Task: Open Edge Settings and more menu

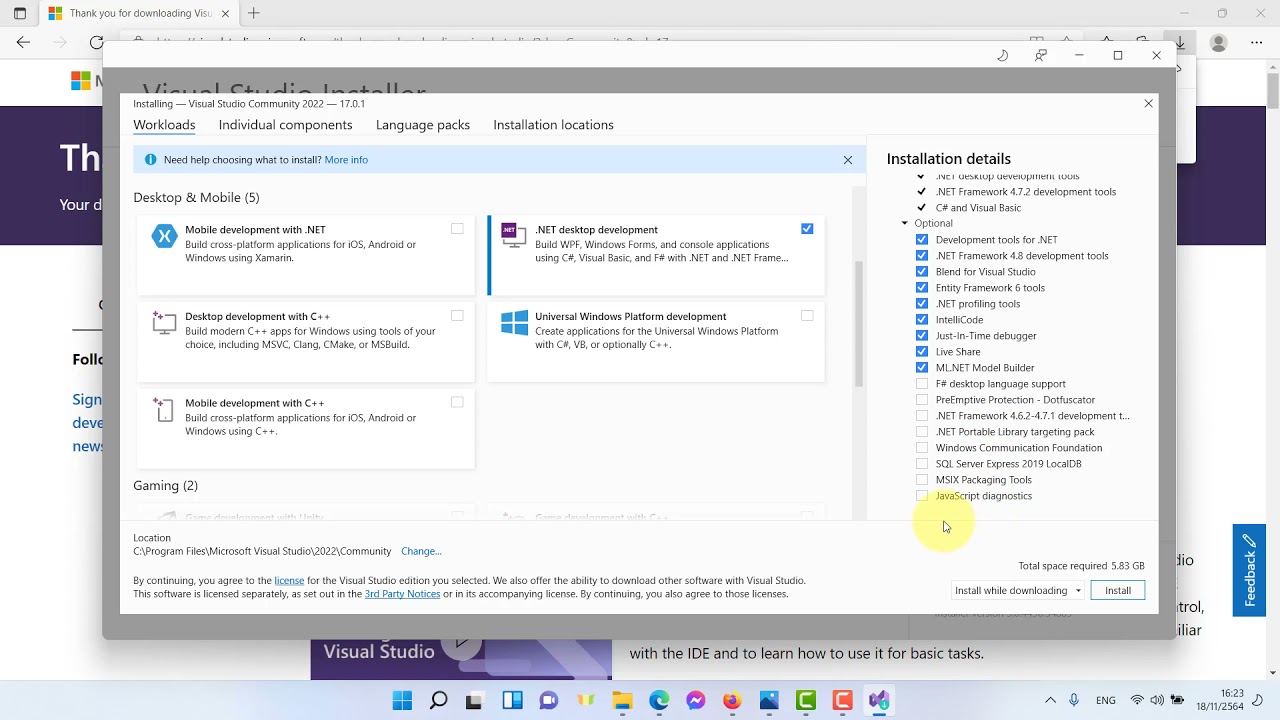Action: pyautogui.click(x=1256, y=42)
